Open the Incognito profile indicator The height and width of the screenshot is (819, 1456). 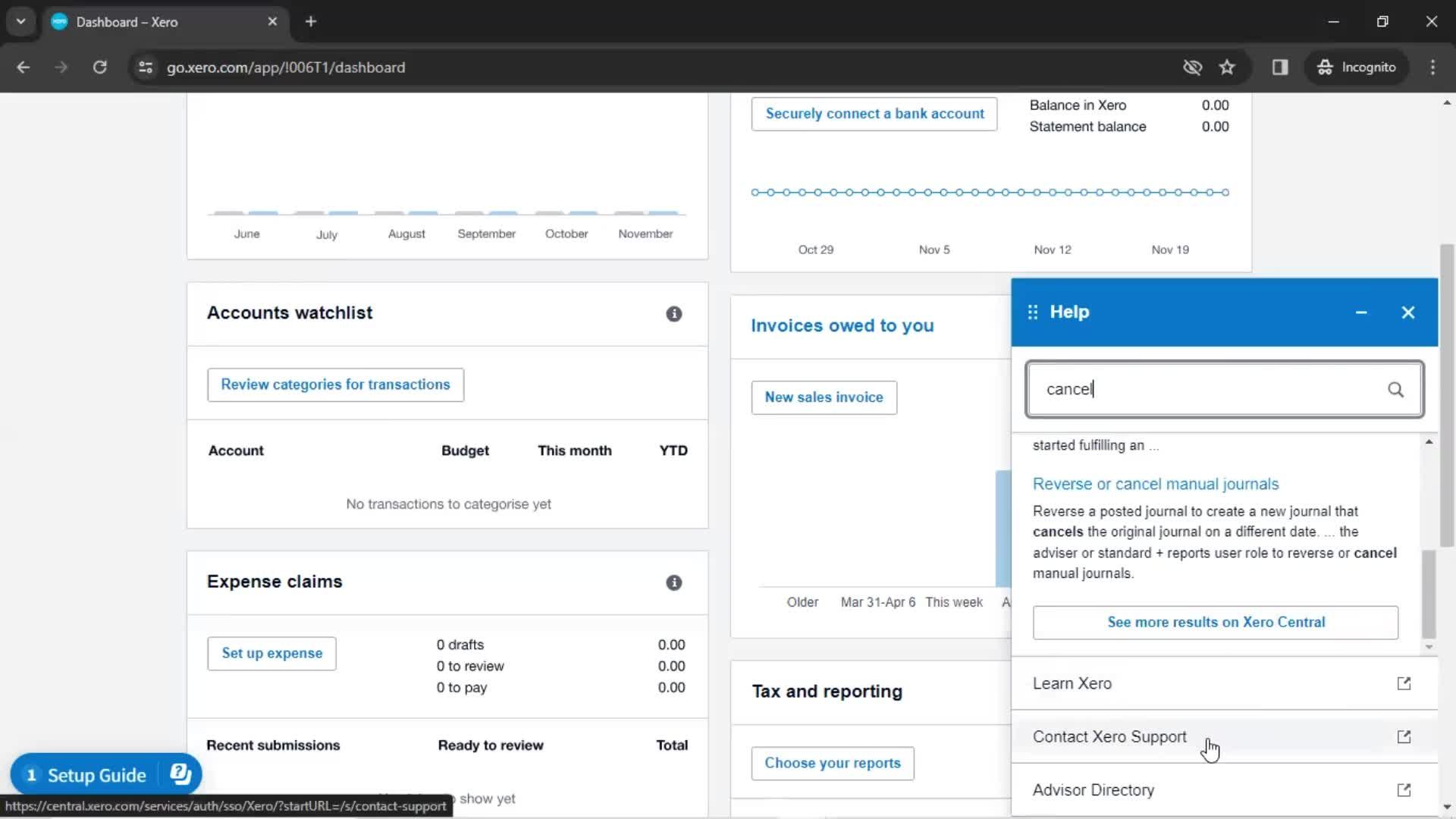point(1357,67)
